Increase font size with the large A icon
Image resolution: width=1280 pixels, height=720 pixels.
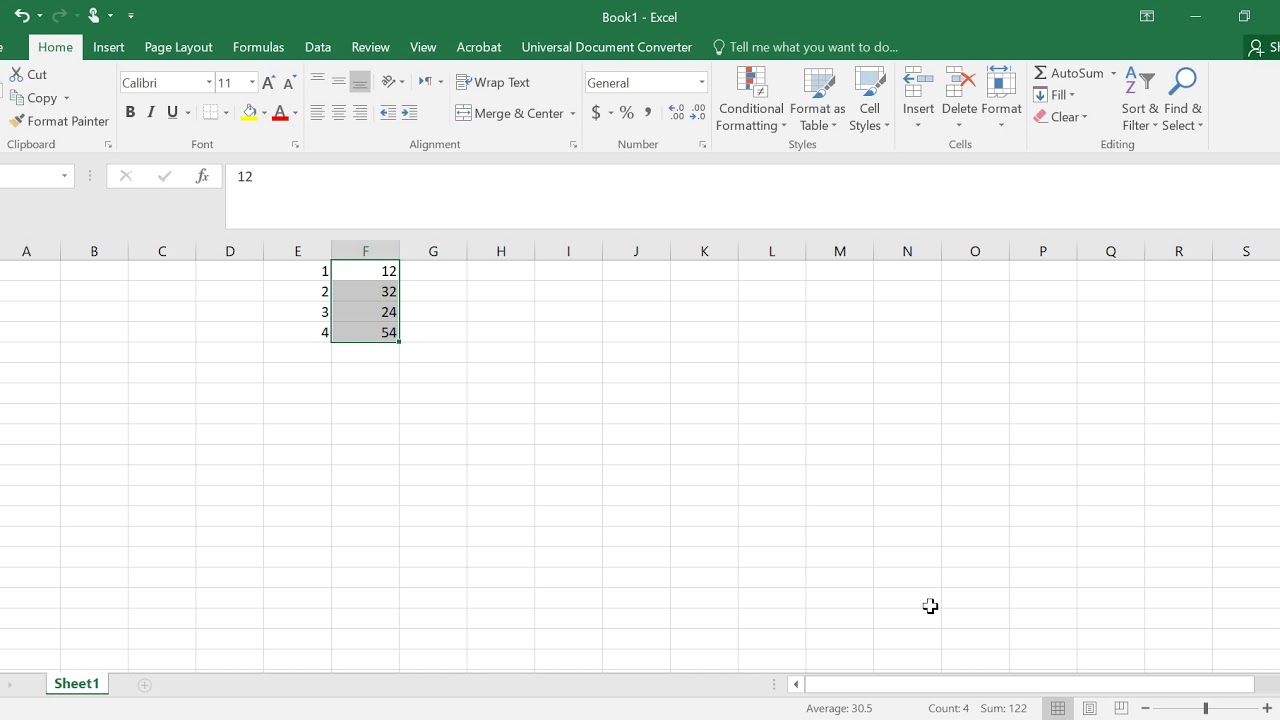click(268, 82)
